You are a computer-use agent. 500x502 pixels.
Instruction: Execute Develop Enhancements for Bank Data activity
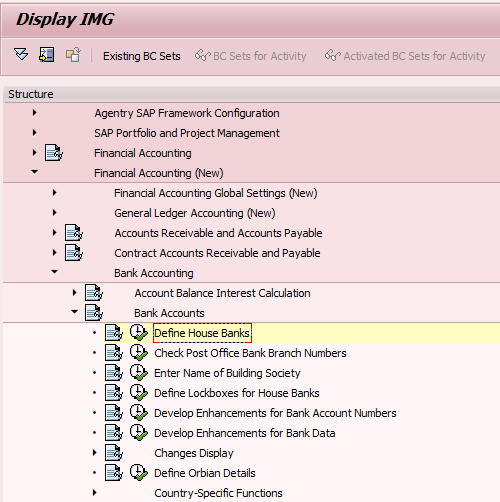click(x=139, y=433)
